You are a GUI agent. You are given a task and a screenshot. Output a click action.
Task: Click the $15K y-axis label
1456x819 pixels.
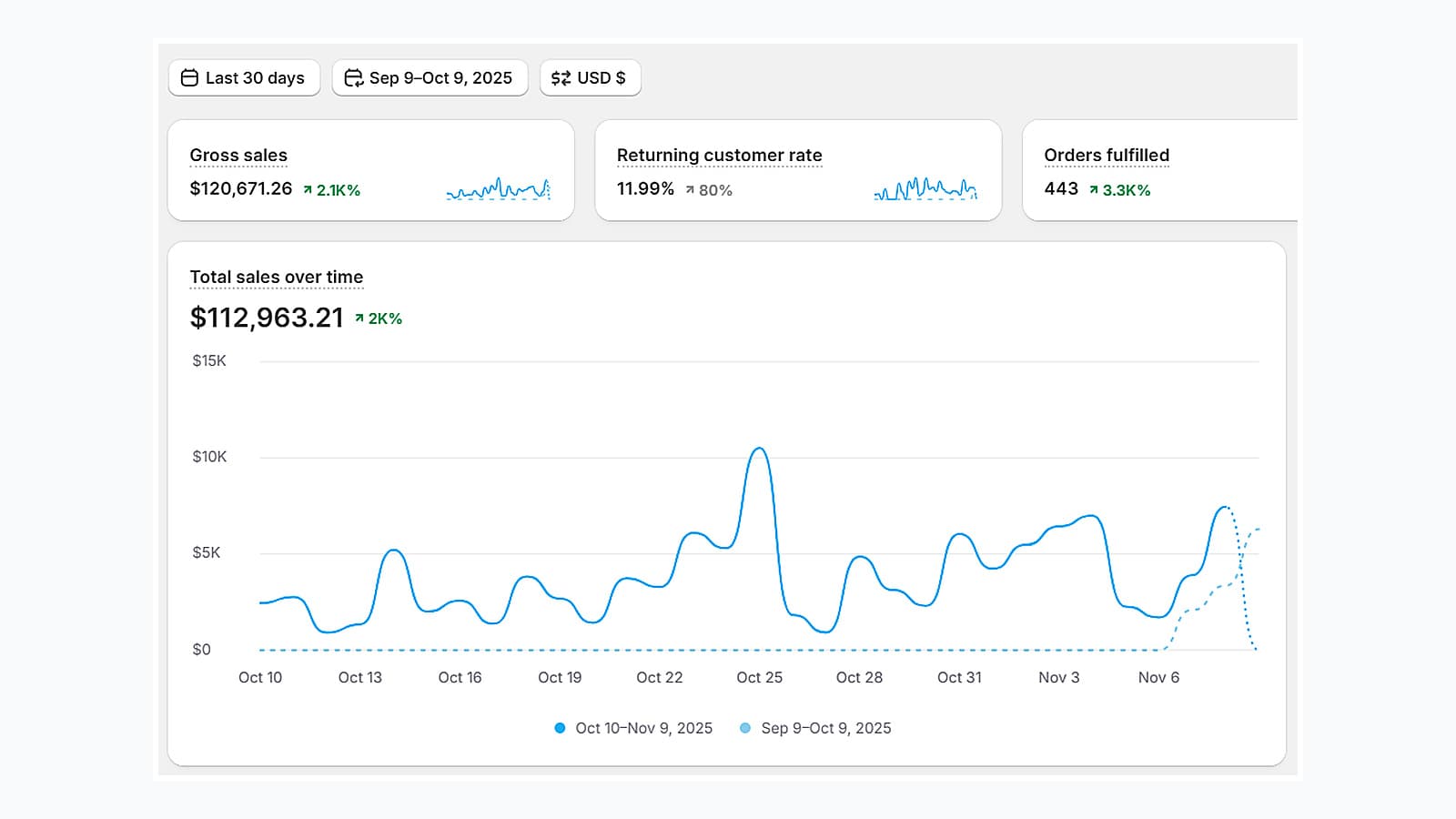(x=209, y=360)
